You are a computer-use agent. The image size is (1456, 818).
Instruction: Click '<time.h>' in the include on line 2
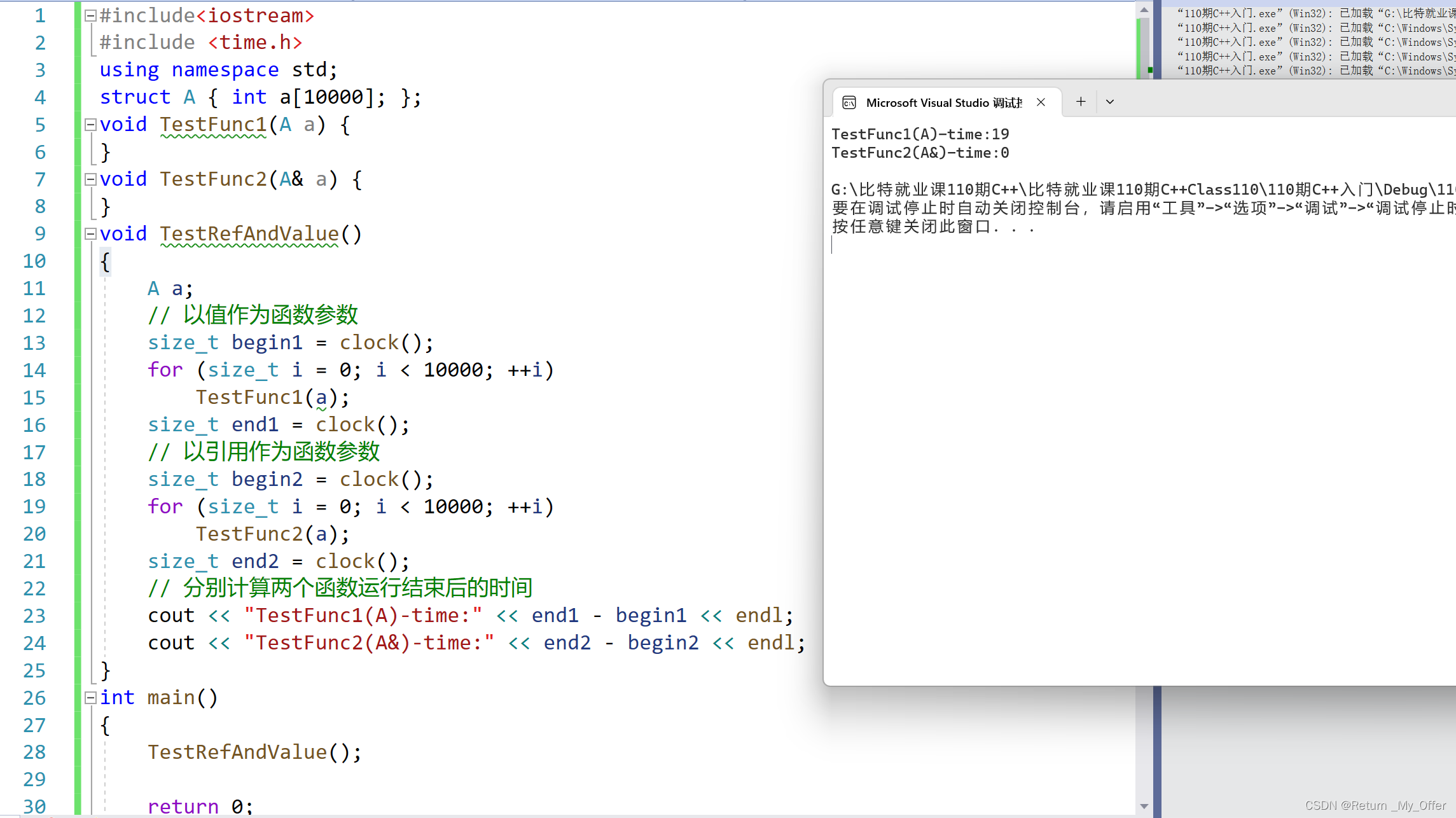click(x=255, y=43)
